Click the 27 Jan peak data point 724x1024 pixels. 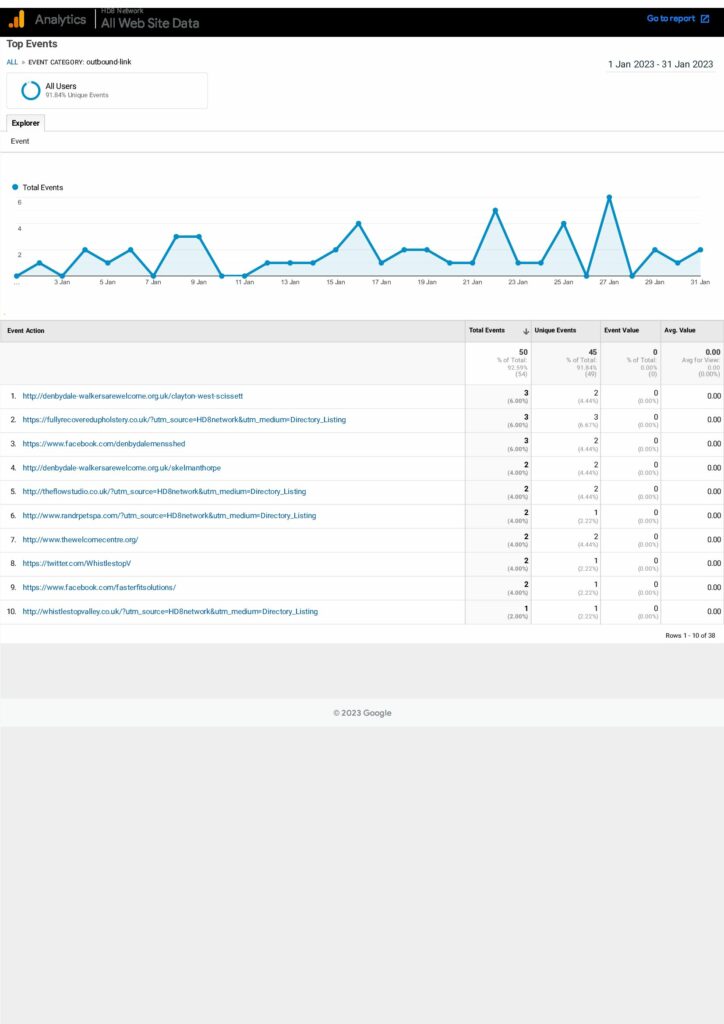(609, 197)
